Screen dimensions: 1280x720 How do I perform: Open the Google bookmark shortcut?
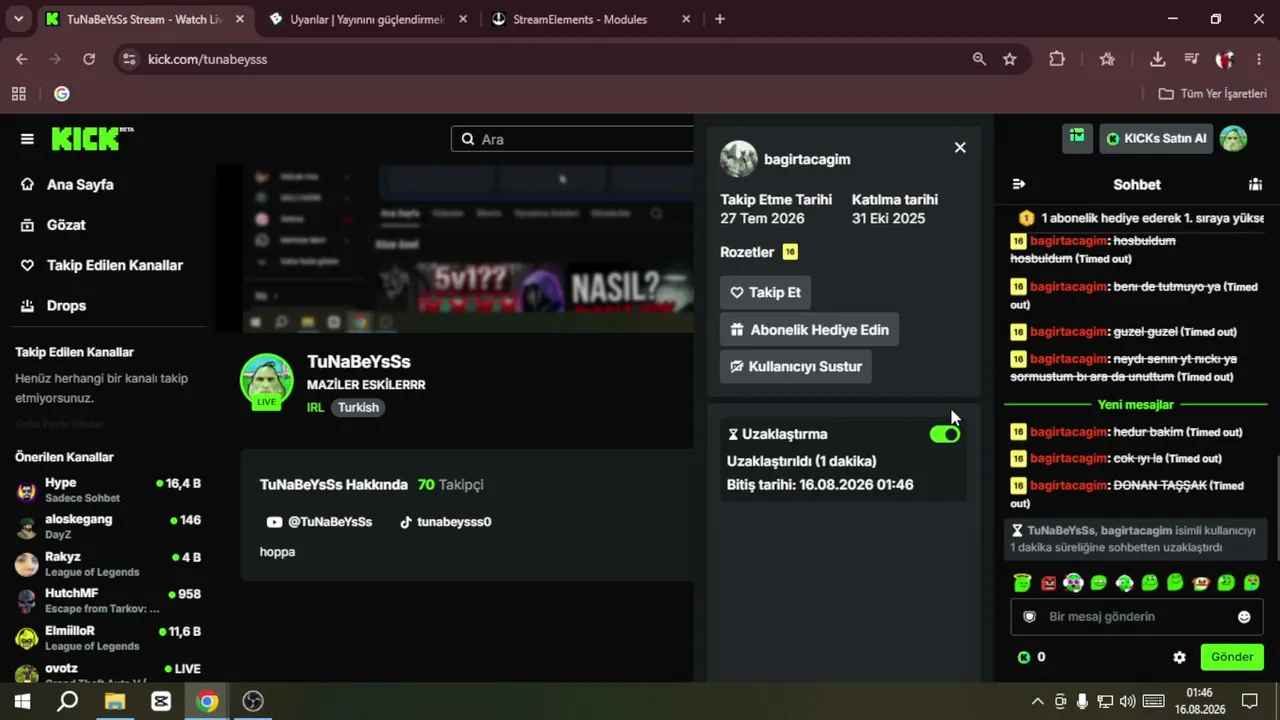(x=62, y=93)
